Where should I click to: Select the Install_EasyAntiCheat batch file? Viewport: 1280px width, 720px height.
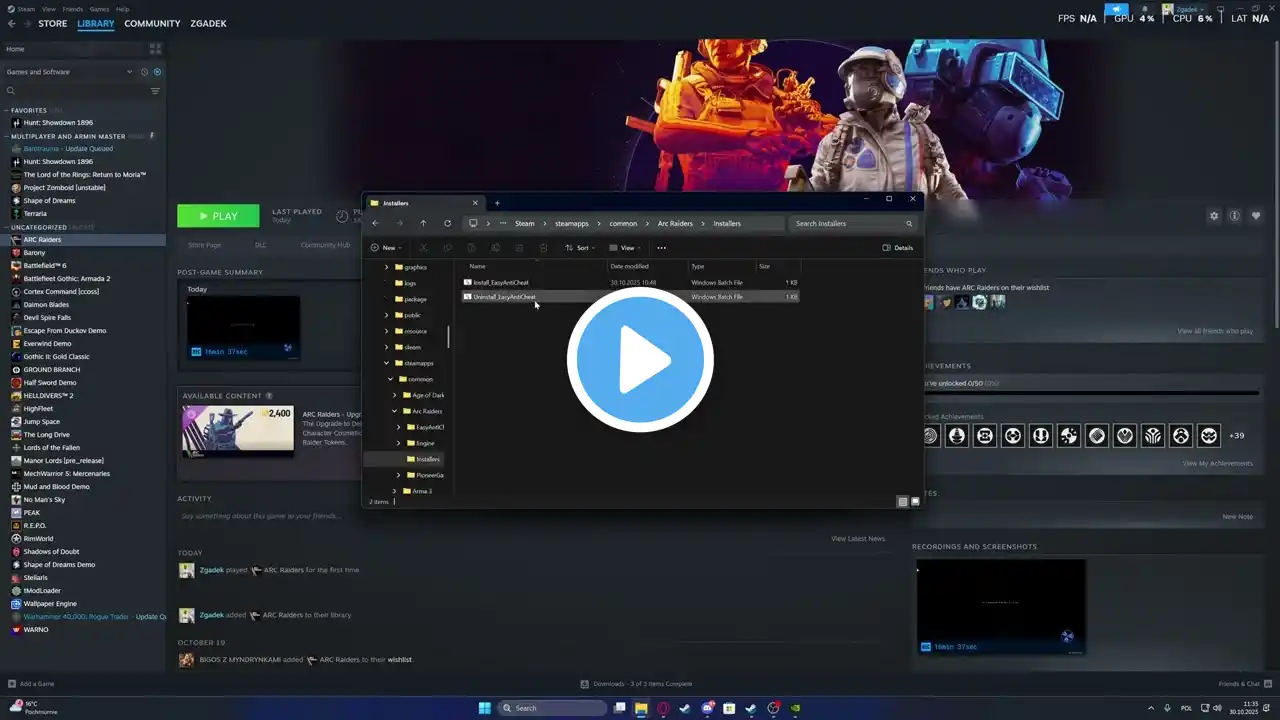[501, 283]
